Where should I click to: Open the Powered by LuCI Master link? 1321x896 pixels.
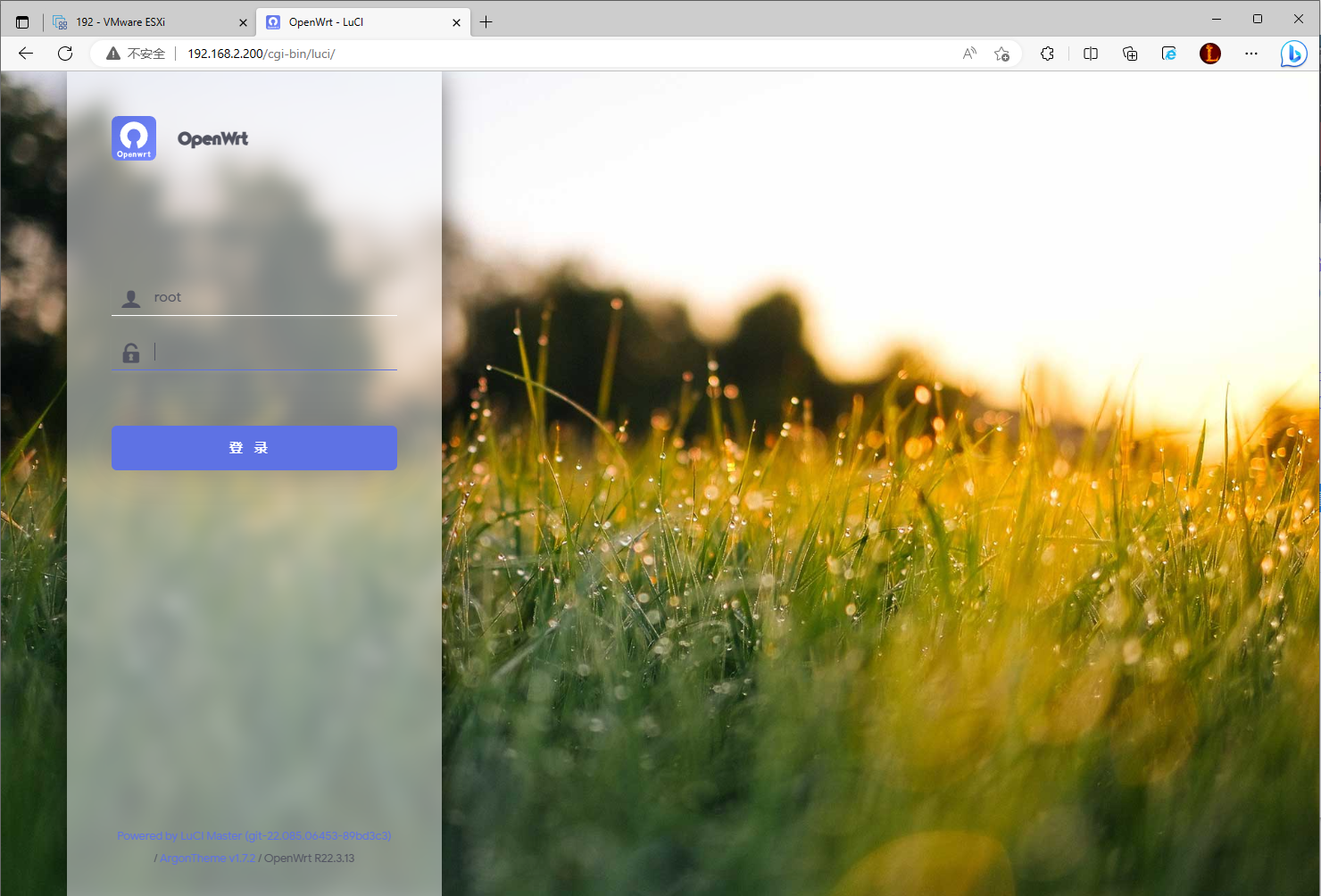point(254,836)
